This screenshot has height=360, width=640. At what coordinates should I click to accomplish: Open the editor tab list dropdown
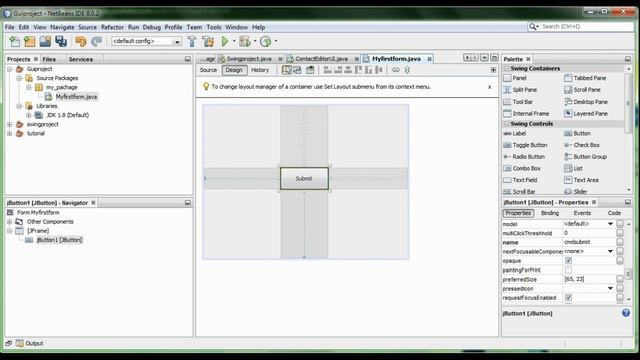click(x=484, y=58)
